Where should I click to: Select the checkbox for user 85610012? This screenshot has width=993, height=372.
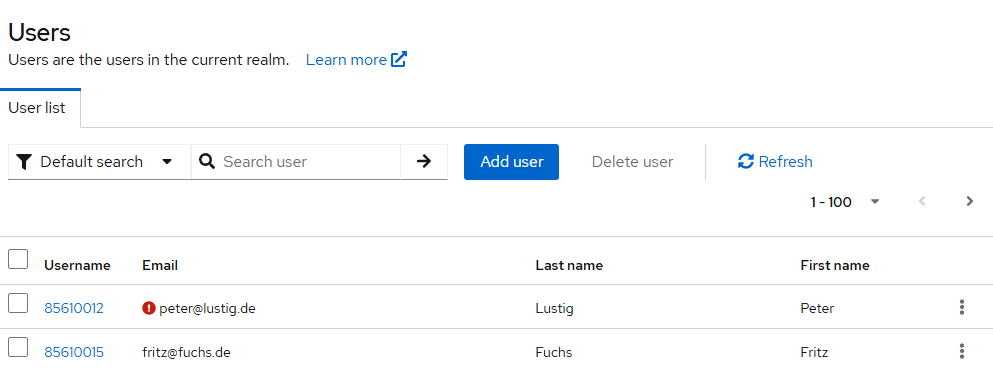coord(18,303)
